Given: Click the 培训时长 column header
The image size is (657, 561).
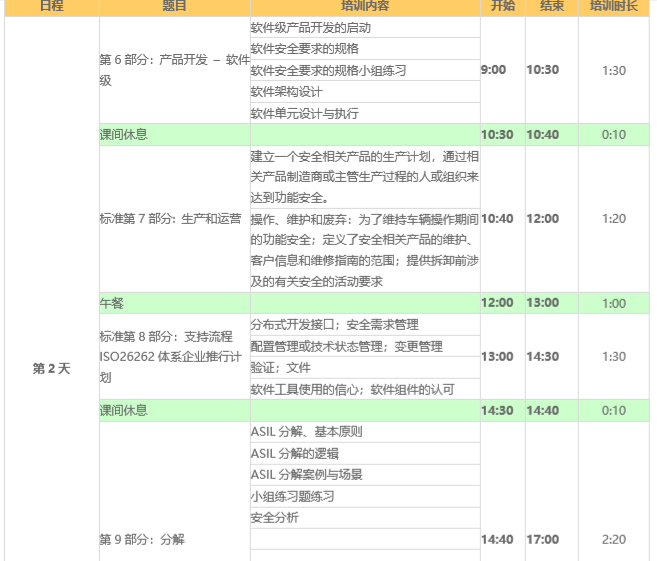Looking at the screenshot, I should pos(614,6).
